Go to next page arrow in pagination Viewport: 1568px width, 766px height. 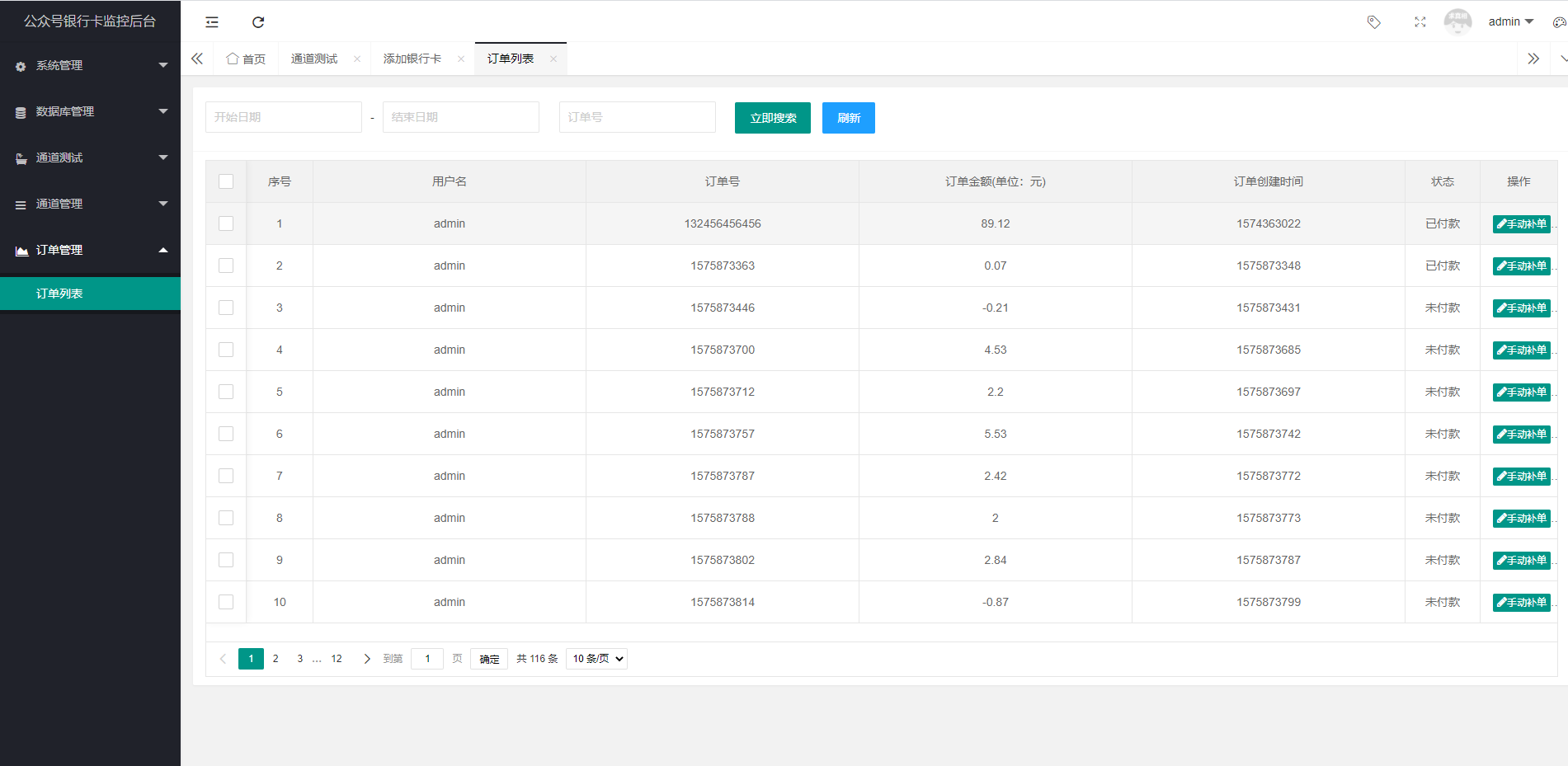[x=367, y=659]
